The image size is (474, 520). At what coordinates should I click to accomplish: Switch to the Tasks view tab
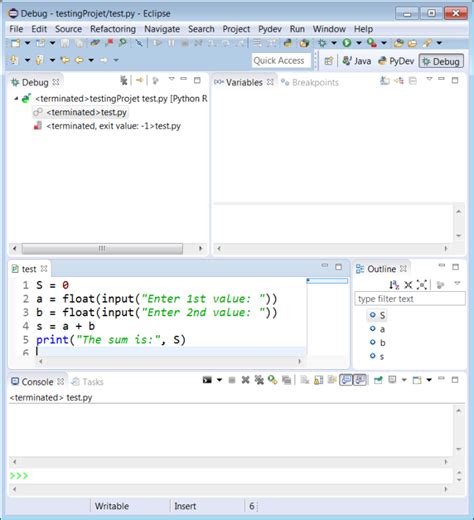tap(88, 382)
